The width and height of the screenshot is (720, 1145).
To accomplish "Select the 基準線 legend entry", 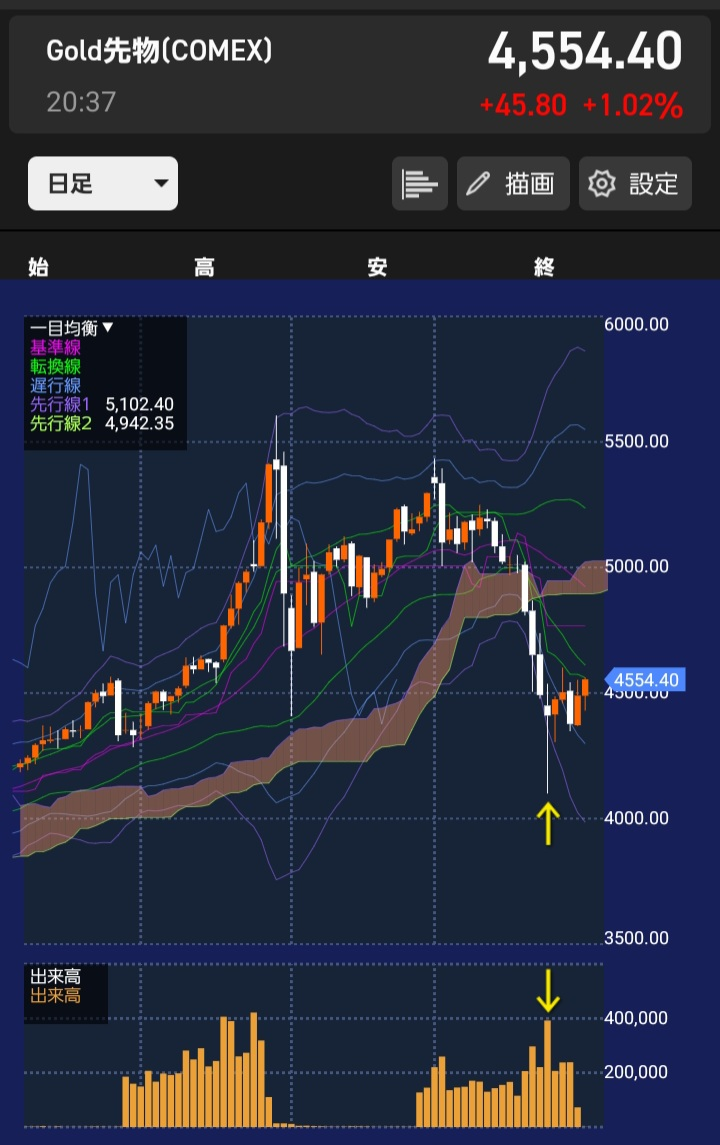I will (x=56, y=347).
